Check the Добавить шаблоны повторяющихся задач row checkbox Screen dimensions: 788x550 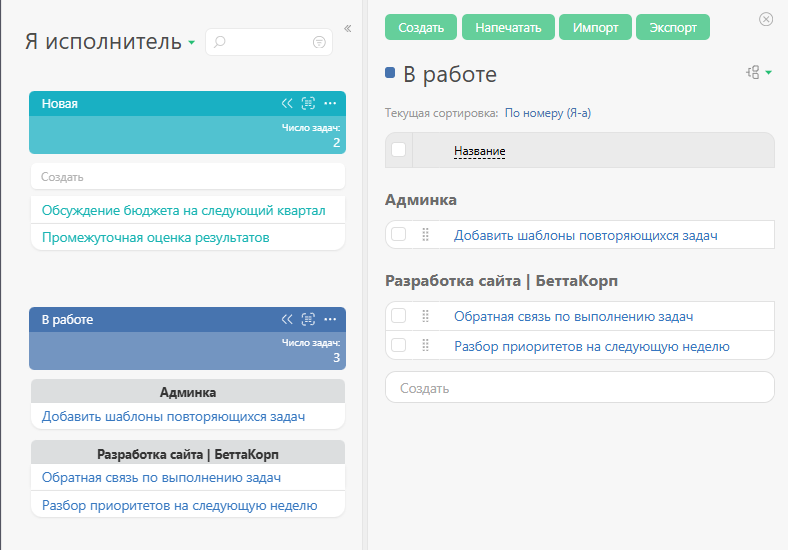coord(399,234)
